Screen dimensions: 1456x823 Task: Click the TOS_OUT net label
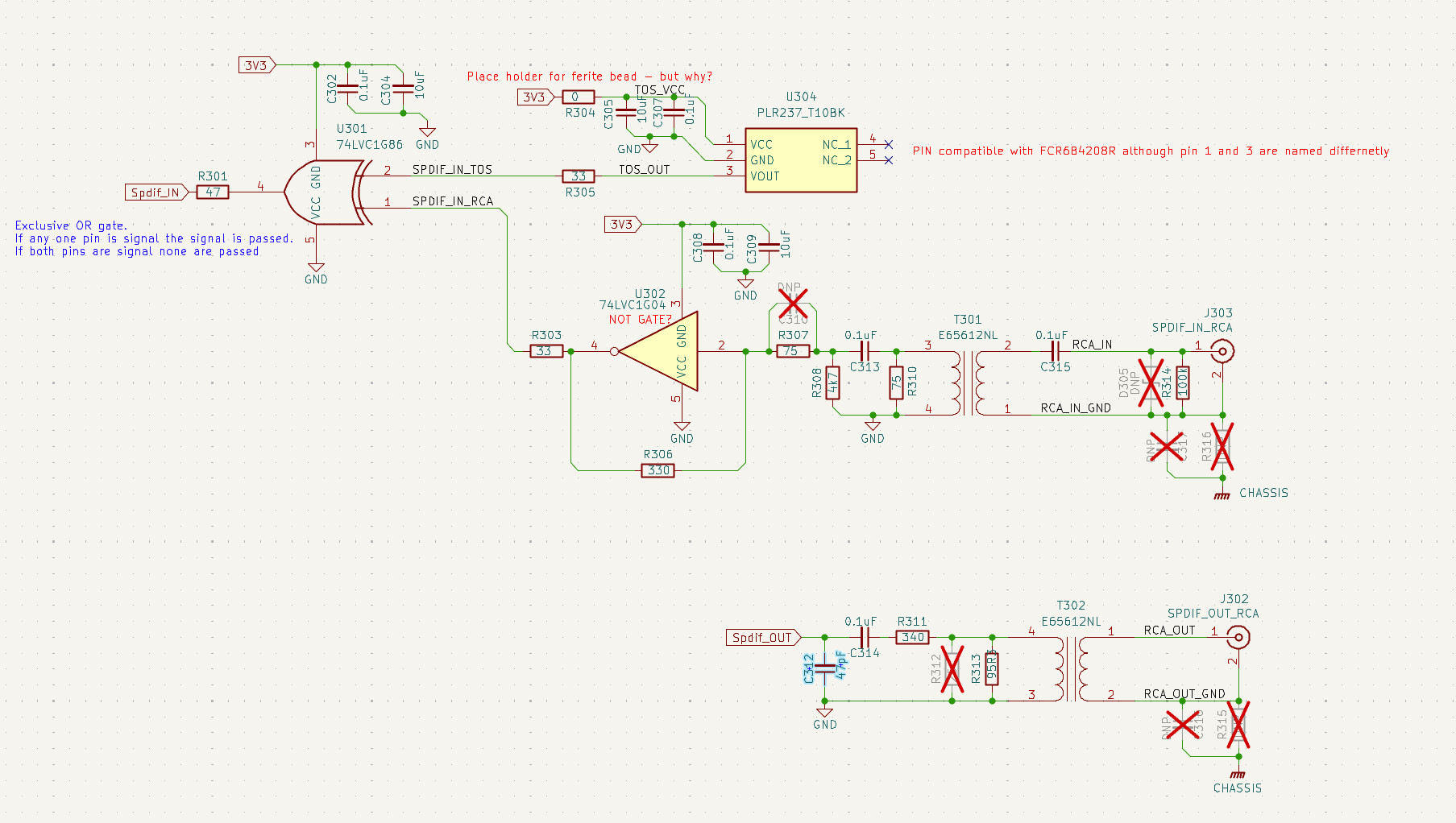[645, 170]
